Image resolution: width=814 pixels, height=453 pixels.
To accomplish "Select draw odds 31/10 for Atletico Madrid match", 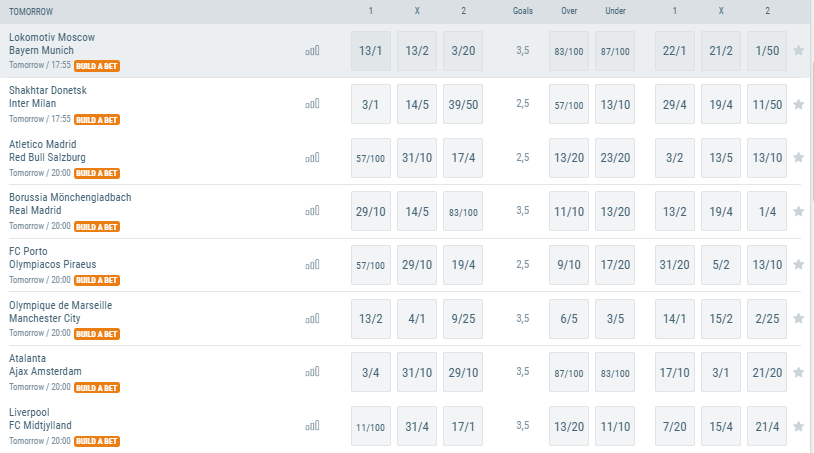I will [417, 158].
